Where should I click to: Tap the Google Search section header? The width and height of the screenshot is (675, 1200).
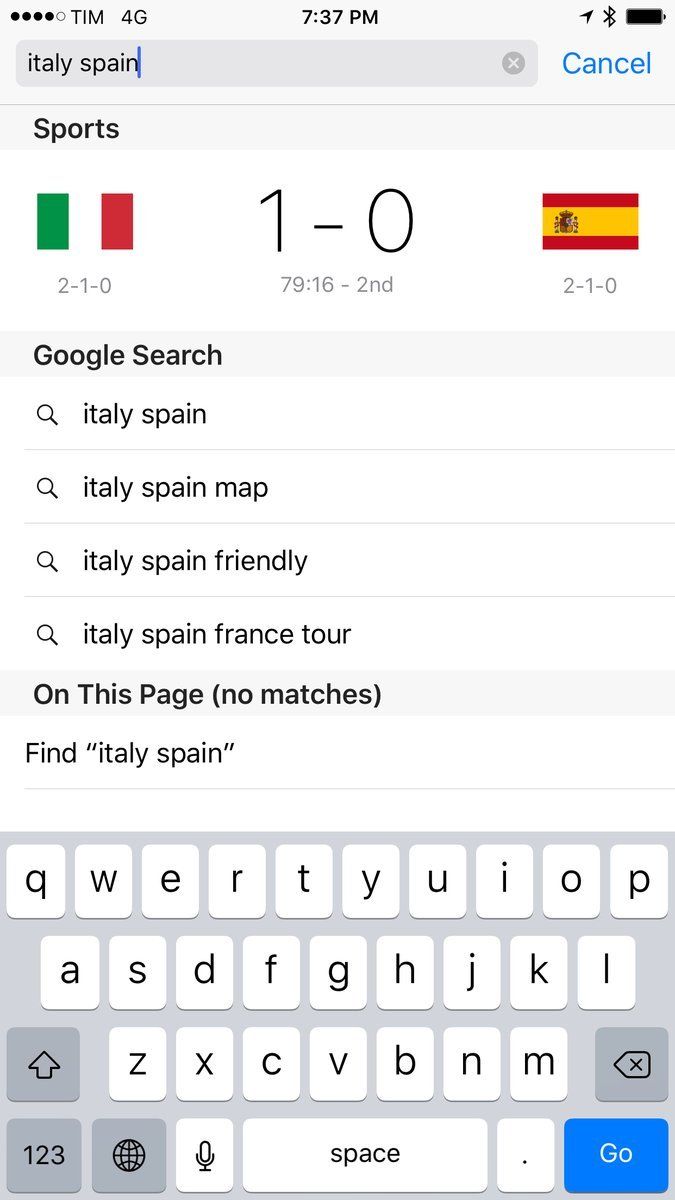click(127, 355)
